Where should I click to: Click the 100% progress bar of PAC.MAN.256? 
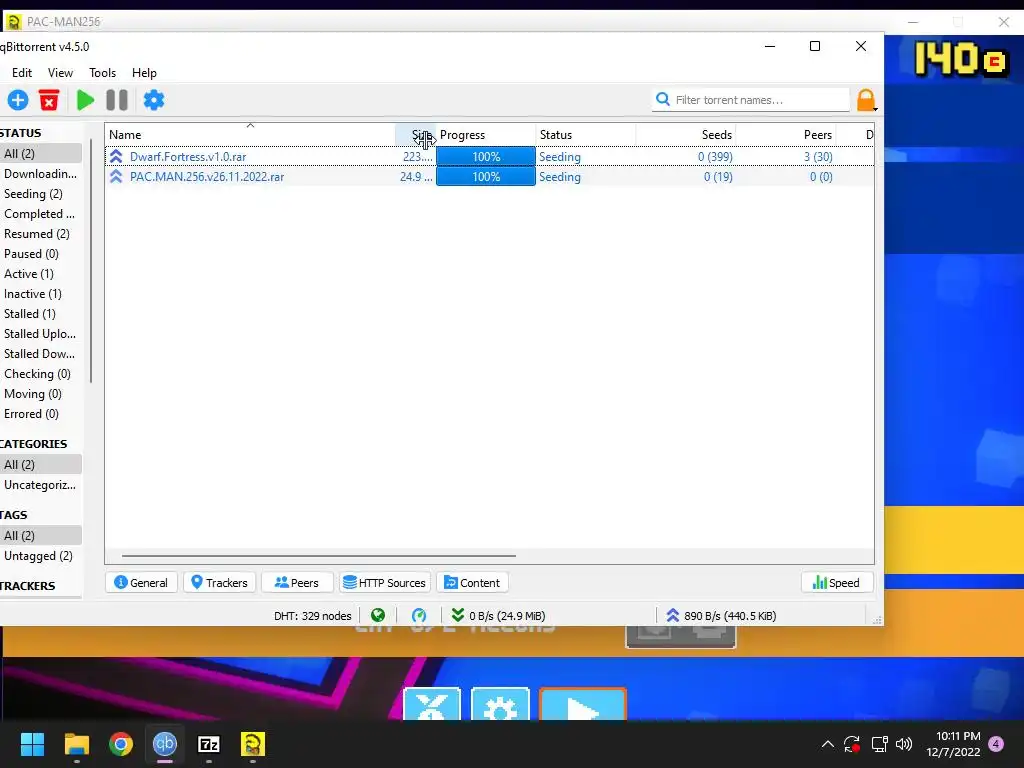click(486, 177)
